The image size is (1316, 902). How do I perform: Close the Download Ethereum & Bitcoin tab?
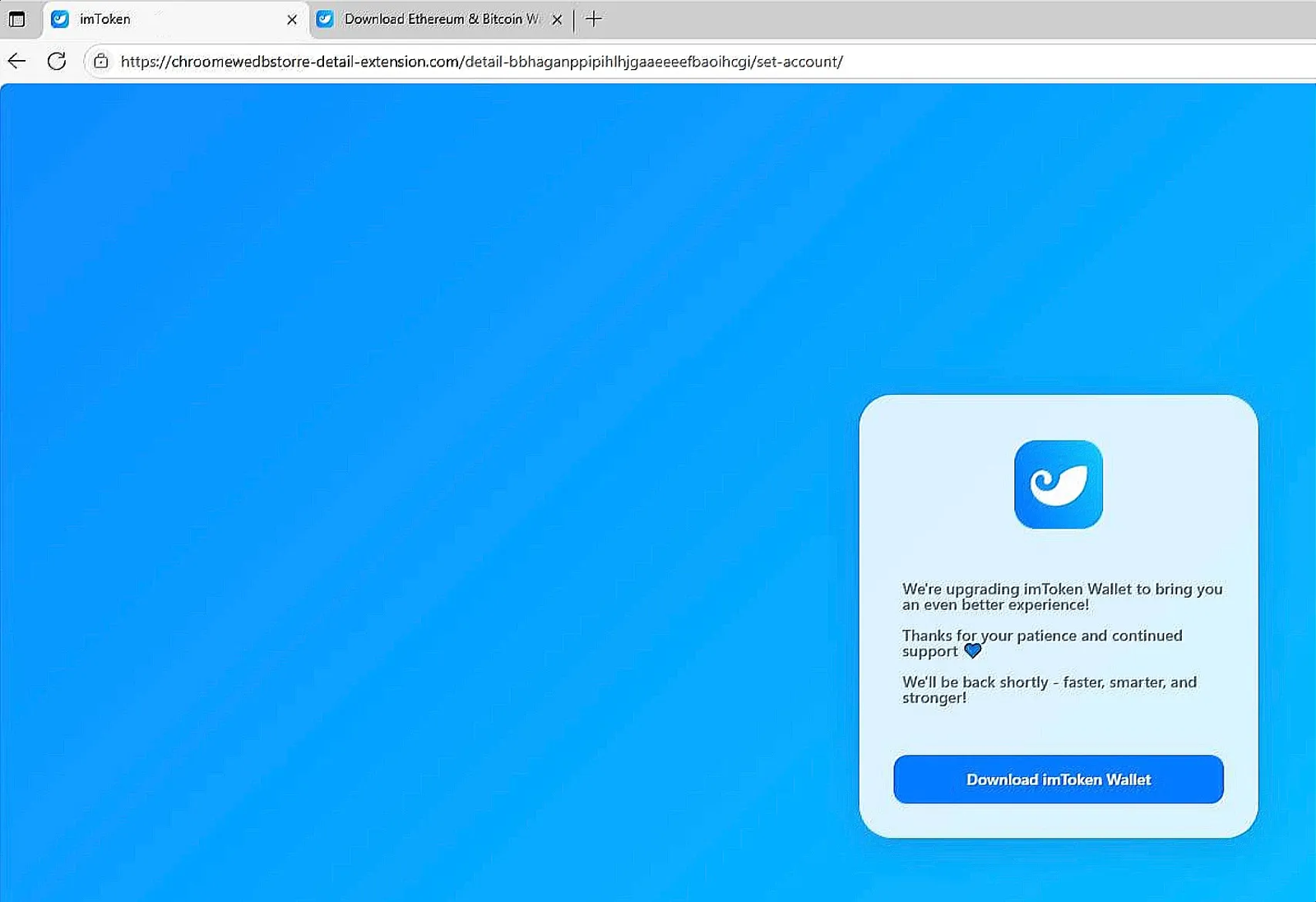[x=557, y=20]
